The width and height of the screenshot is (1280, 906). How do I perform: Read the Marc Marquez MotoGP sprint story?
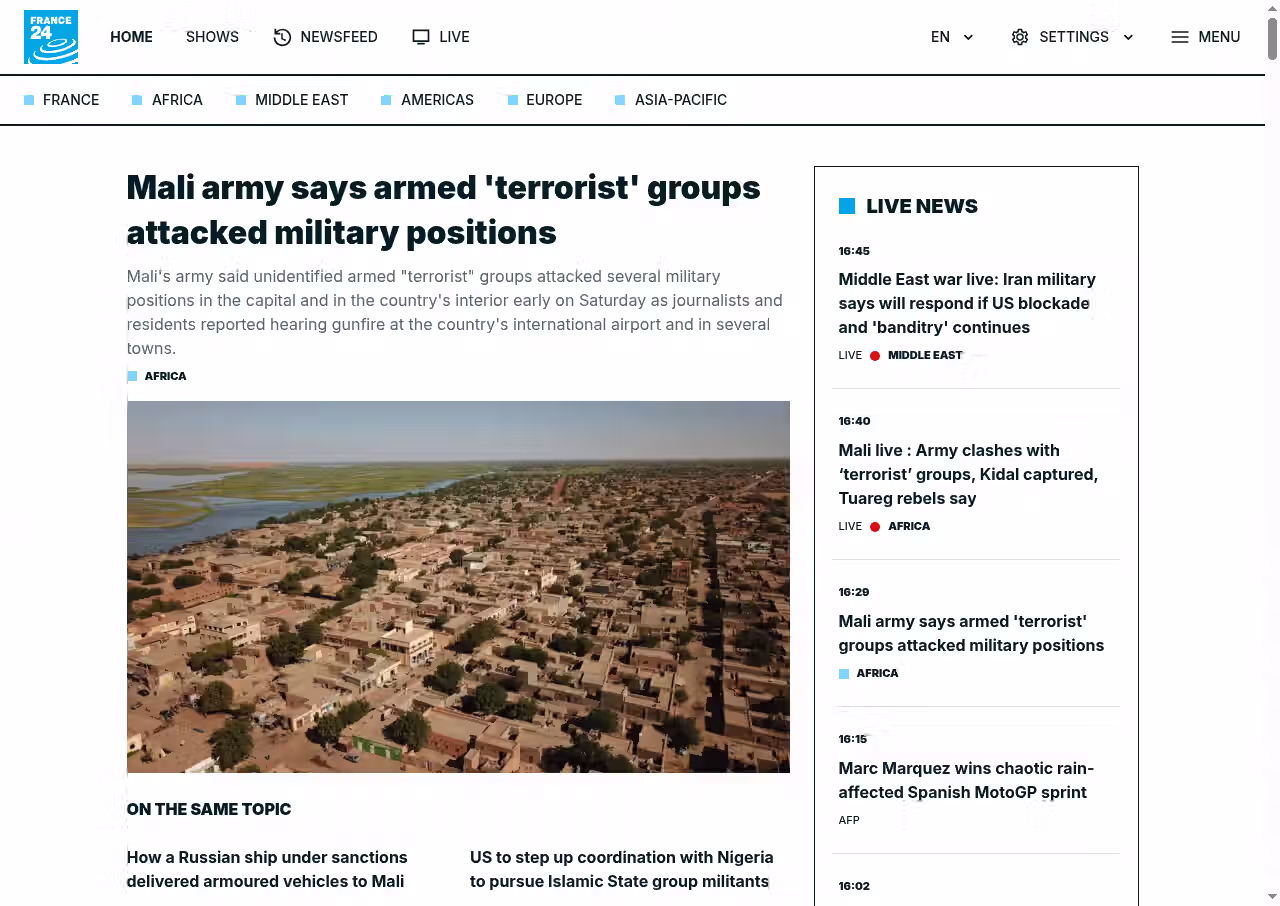point(965,780)
